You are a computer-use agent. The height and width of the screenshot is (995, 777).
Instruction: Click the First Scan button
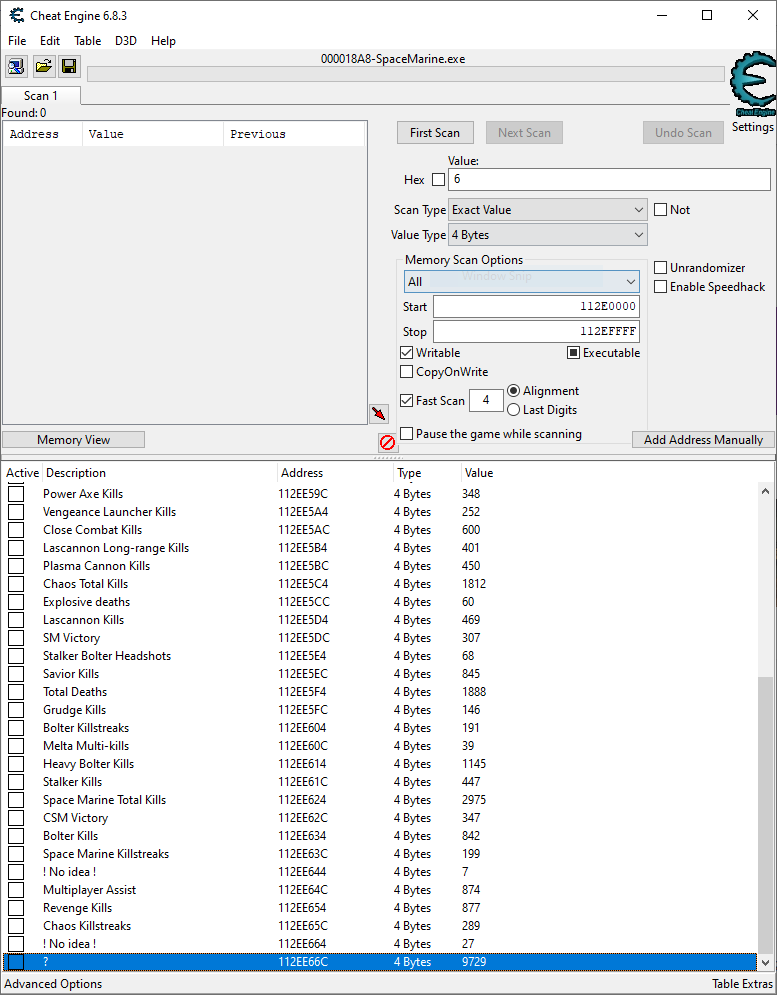pos(435,133)
